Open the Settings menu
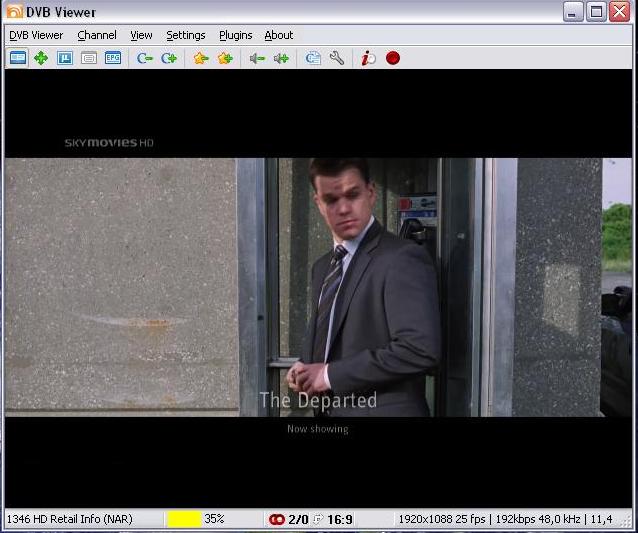This screenshot has height=533, width=638. tap(186, 35)
